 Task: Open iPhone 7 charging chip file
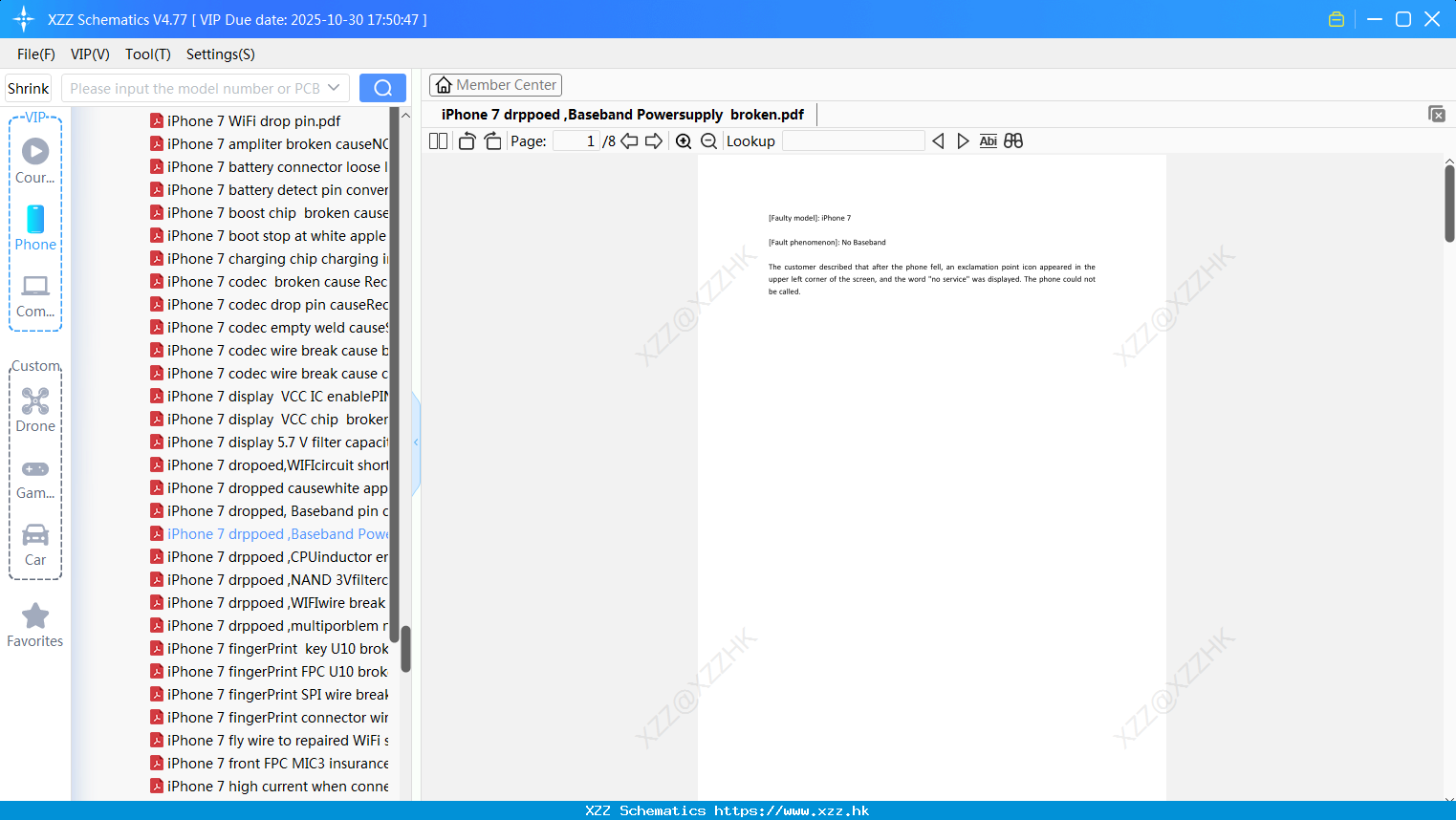[270, 258]
